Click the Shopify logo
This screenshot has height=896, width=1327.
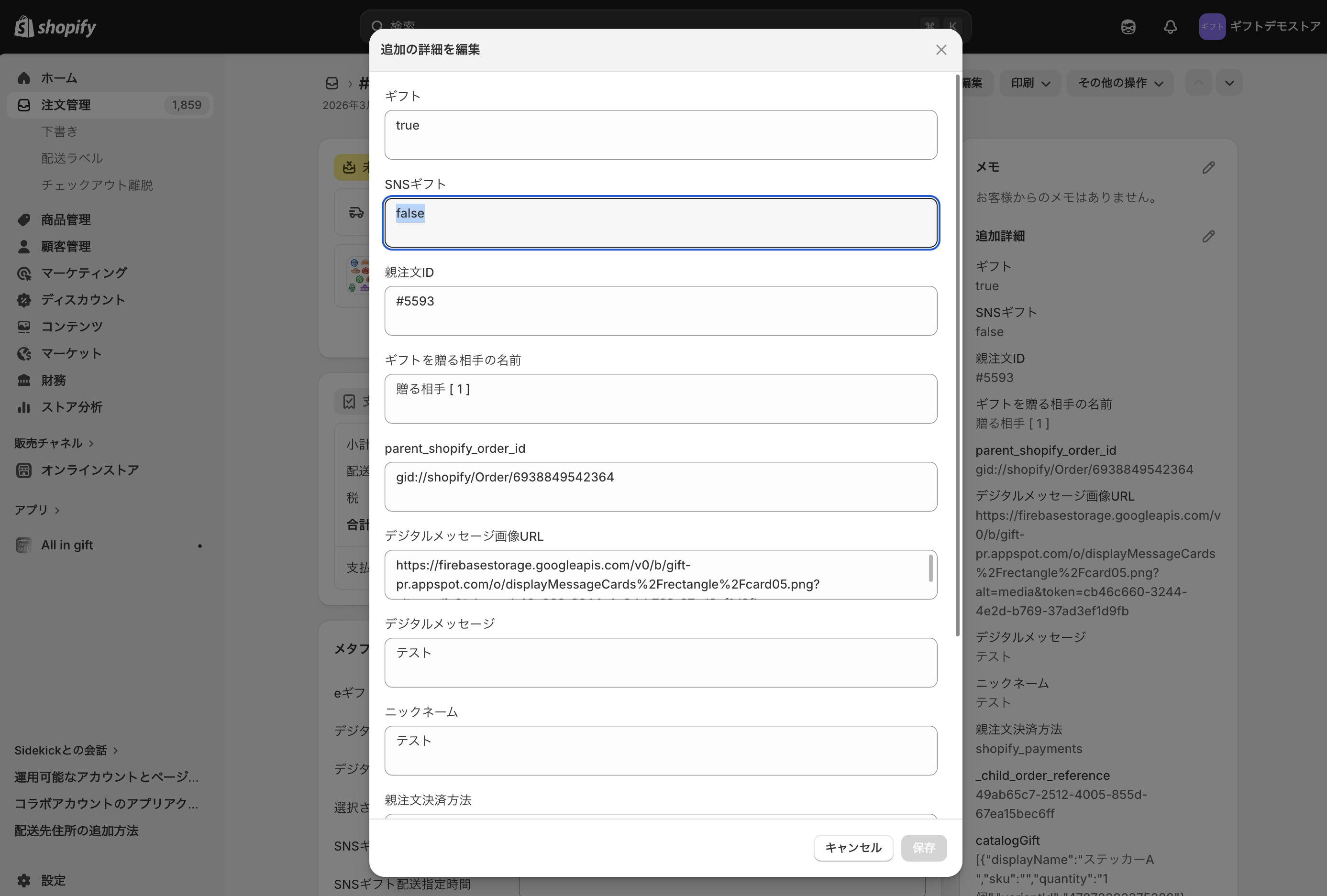55,26
